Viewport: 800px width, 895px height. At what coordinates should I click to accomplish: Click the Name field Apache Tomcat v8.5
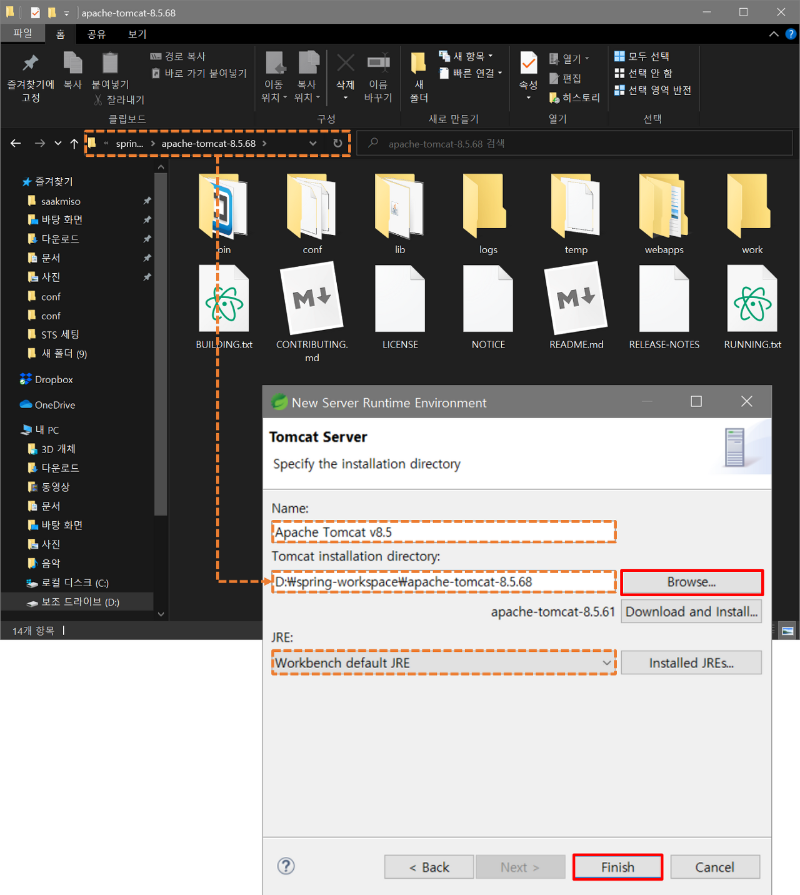coord(443,532)
